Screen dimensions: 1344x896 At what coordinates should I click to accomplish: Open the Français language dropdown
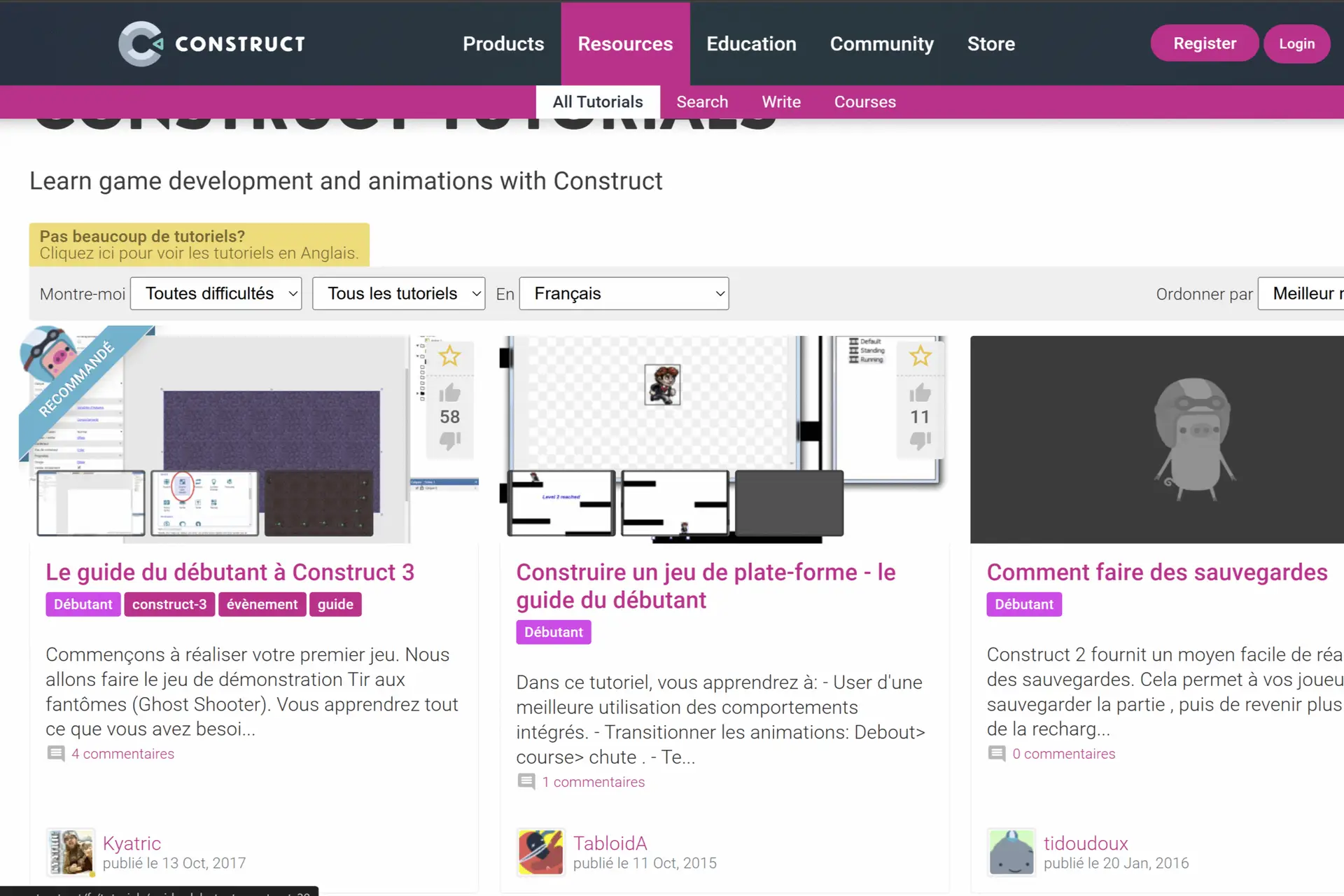(624, 294)
